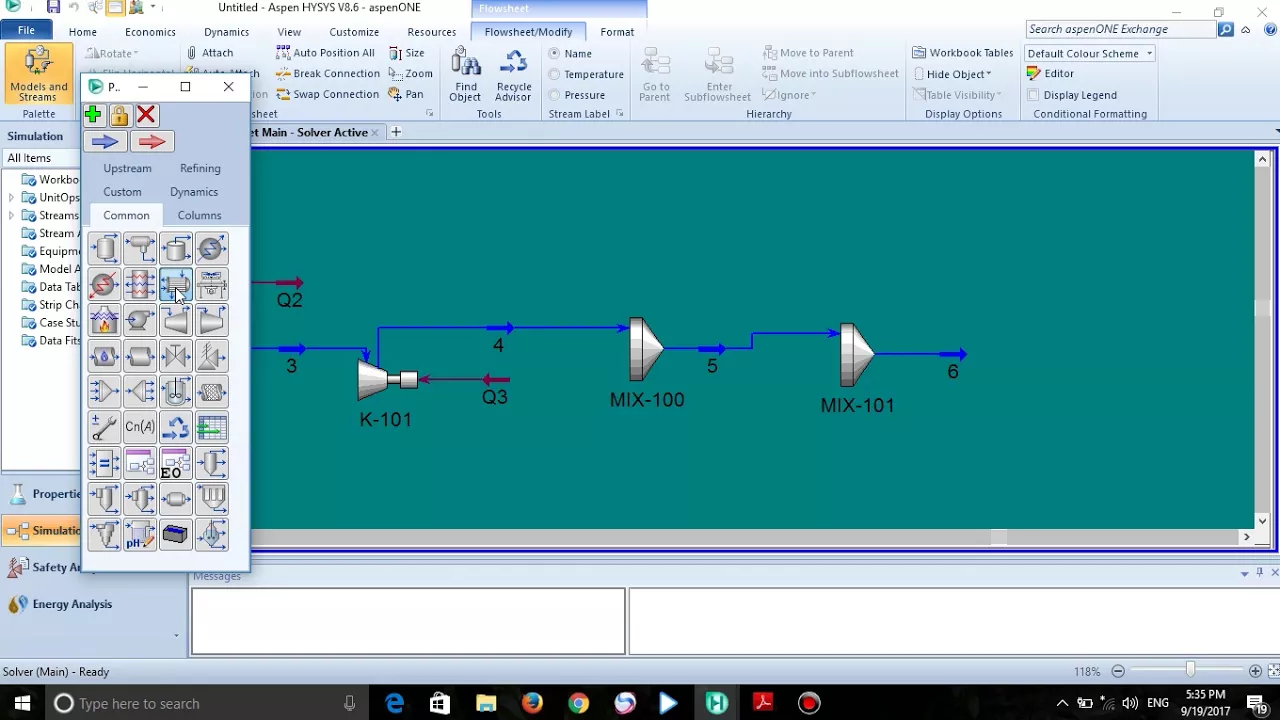Click the red X cancel palette icon
The width and height of the screenshot is (1280, 720).
coord(146,115)
